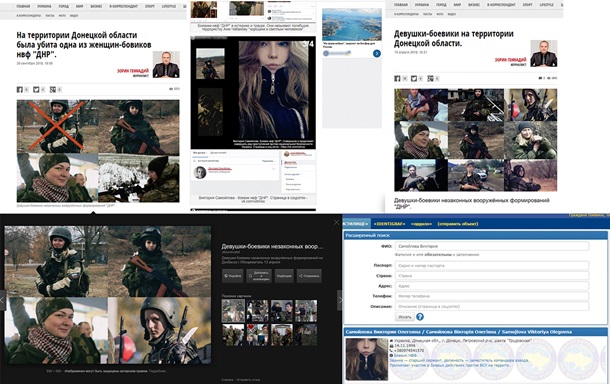The image size is (610, 384).
Task: Click the share-icon 'Отправить' button in image viewer
Action: (x=309, y=276)
